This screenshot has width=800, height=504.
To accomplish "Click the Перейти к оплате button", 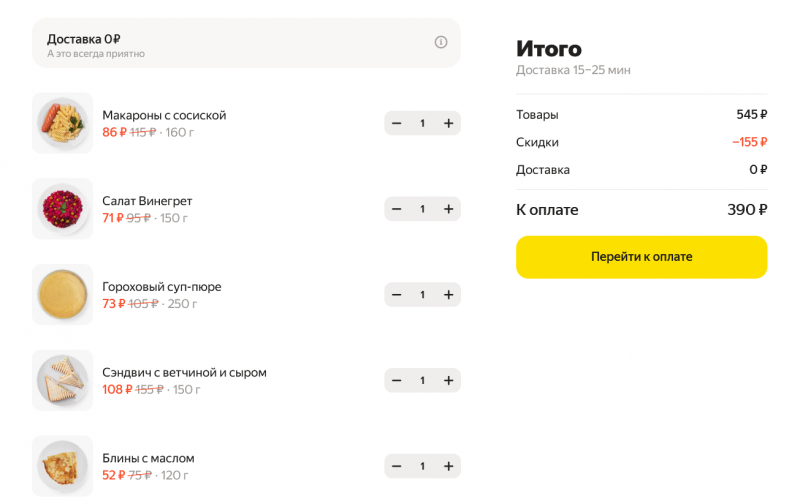I will [x=641, y=257].
